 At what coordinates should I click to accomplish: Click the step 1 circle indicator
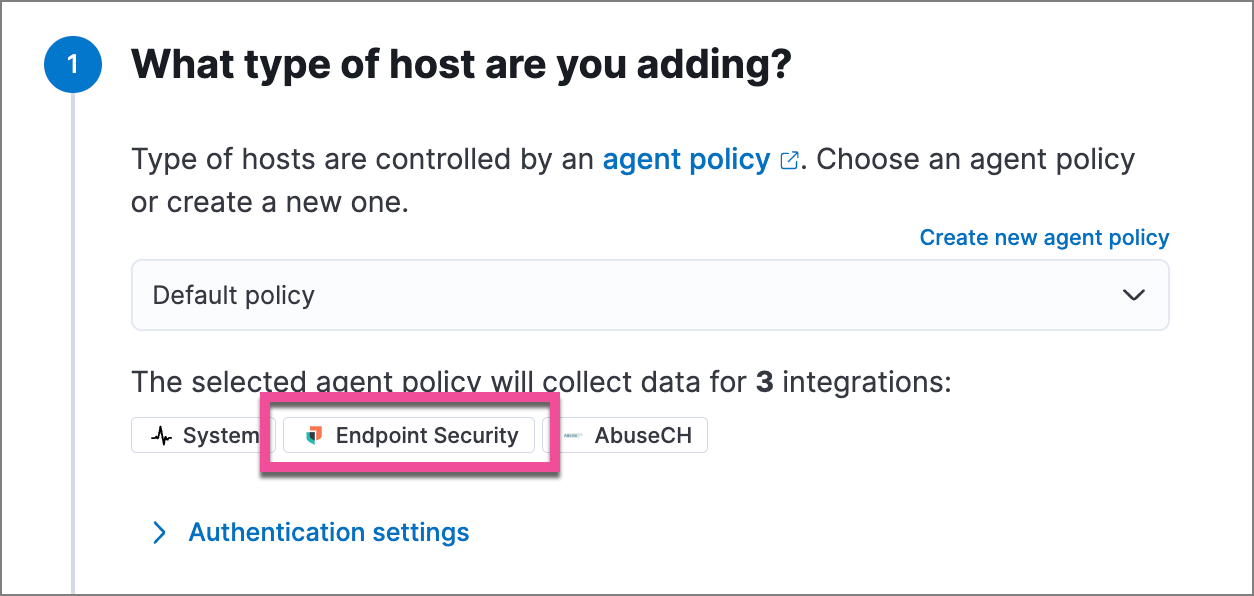pos(73,64)
